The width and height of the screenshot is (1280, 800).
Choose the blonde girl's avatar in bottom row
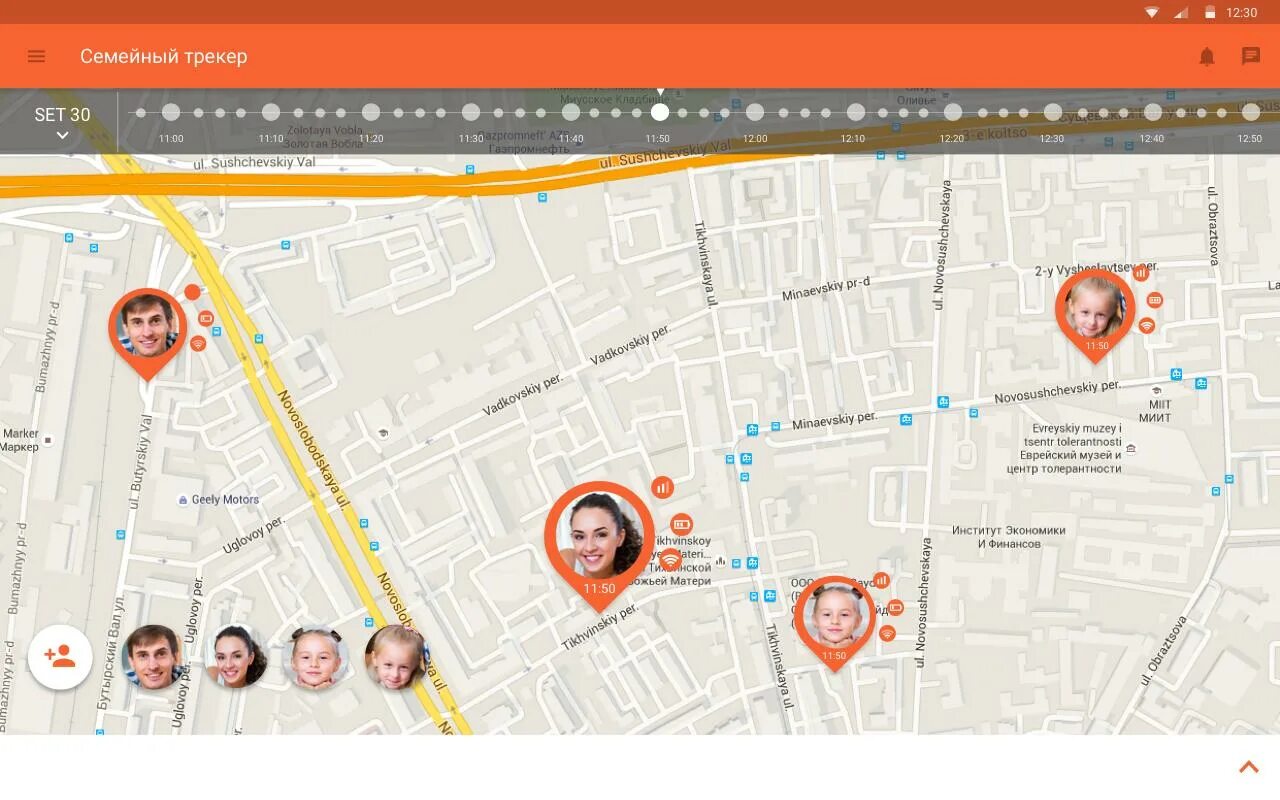395,657
